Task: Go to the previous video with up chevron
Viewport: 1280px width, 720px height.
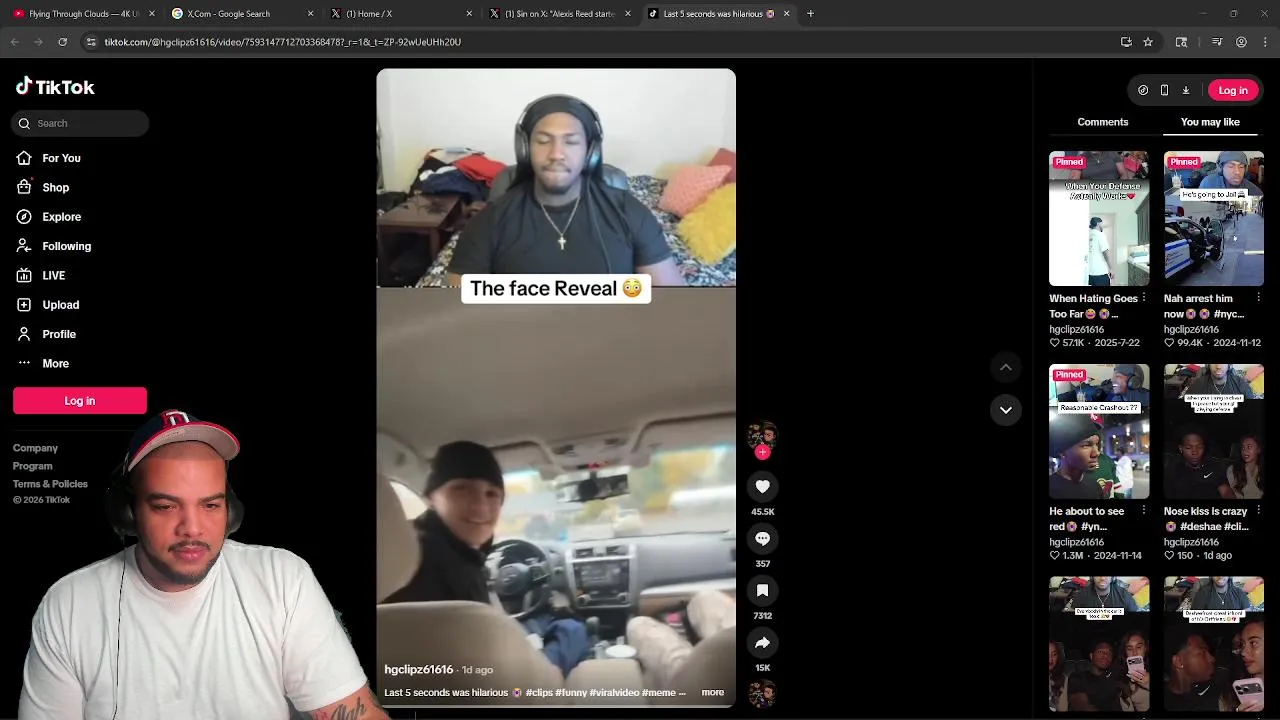Action: [x=1006, y=367]
